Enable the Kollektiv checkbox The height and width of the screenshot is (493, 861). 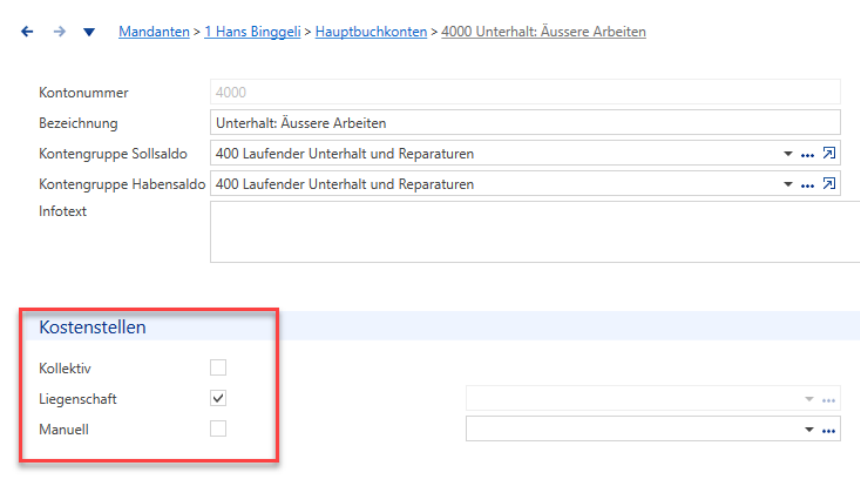pos(218,367)
